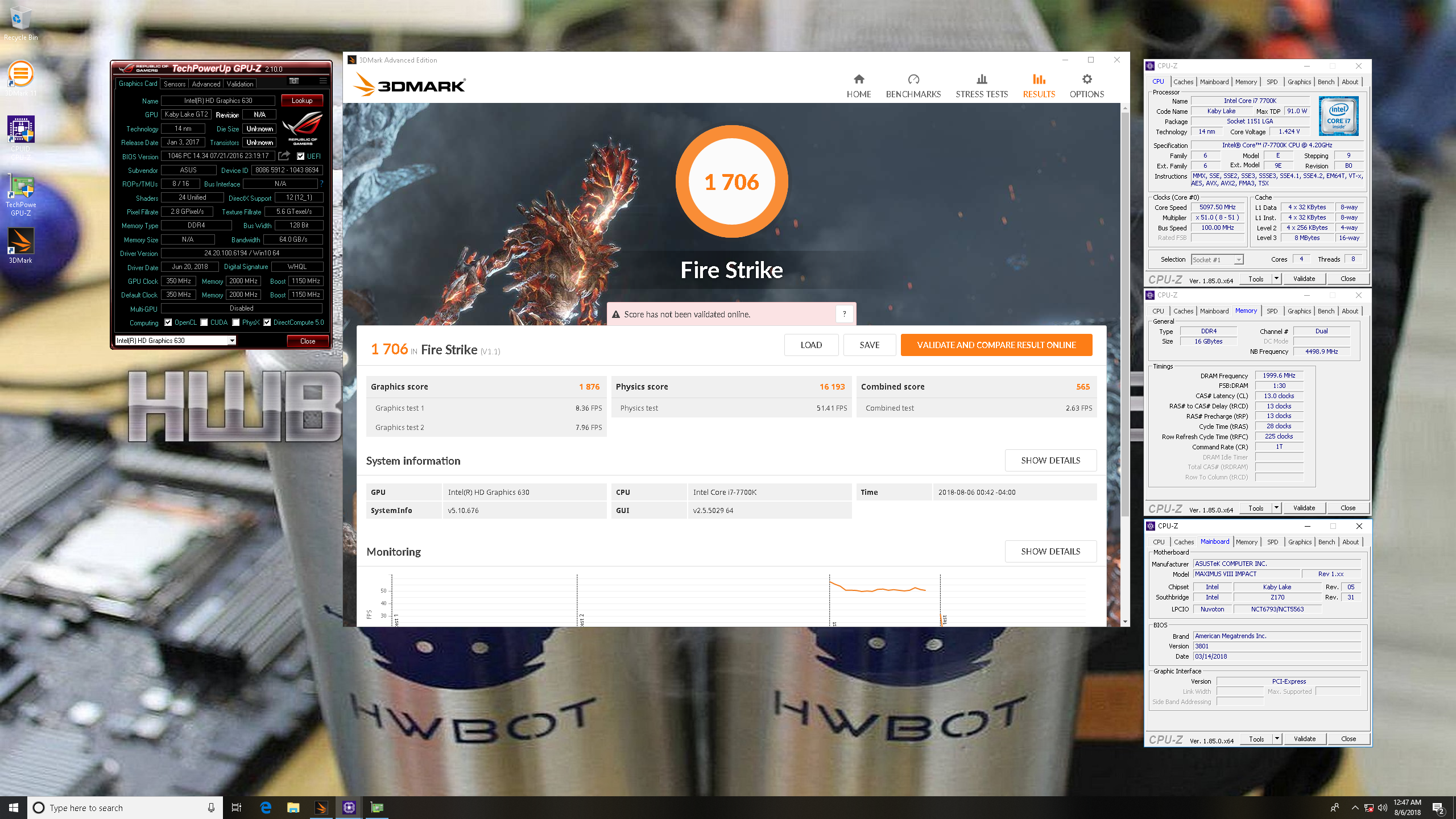Click the microphone icon in search box
Viewport: 1456px width, 819px height.
(x=211, y=808)
